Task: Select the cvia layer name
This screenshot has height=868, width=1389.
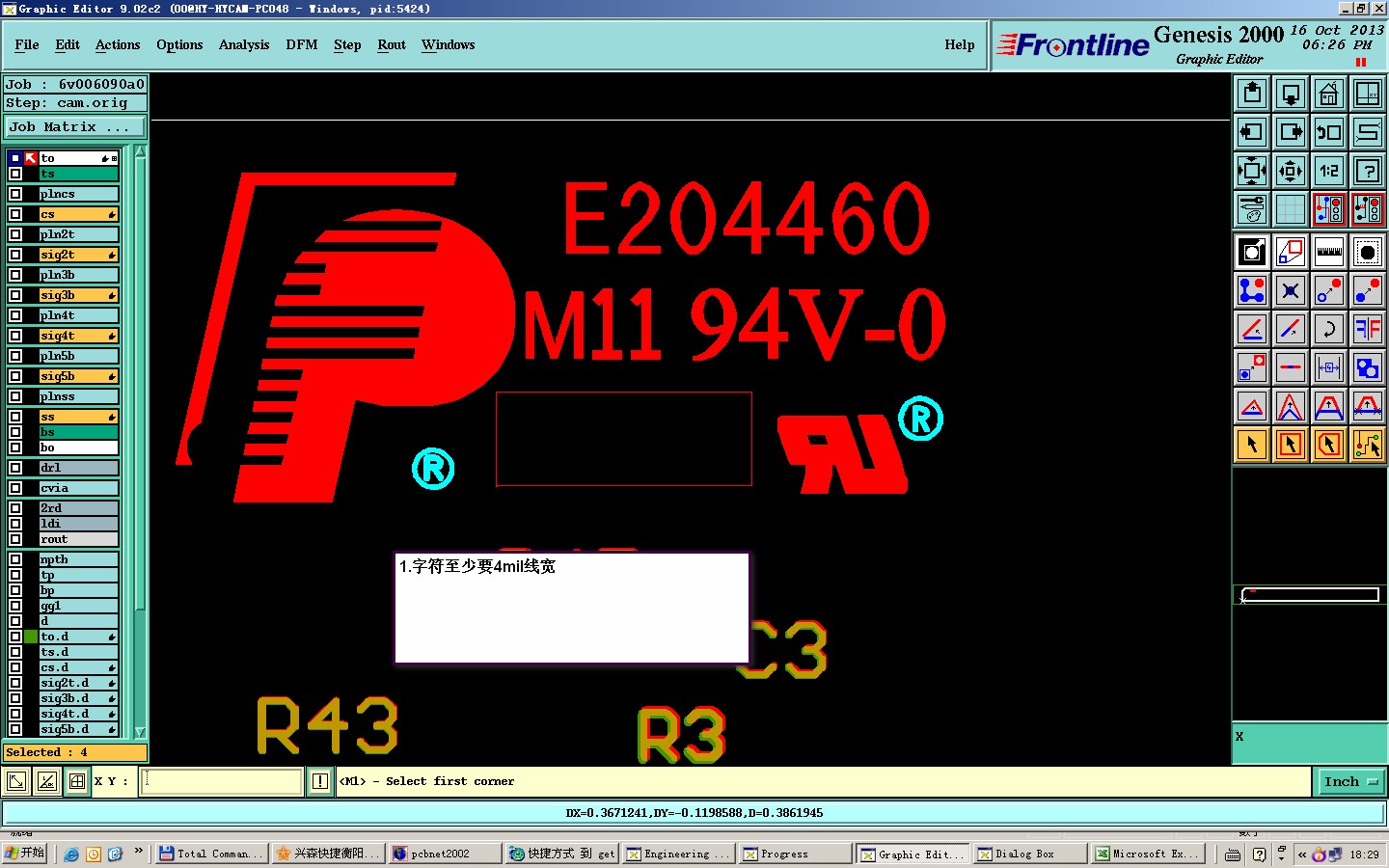Action: point(79,488)
